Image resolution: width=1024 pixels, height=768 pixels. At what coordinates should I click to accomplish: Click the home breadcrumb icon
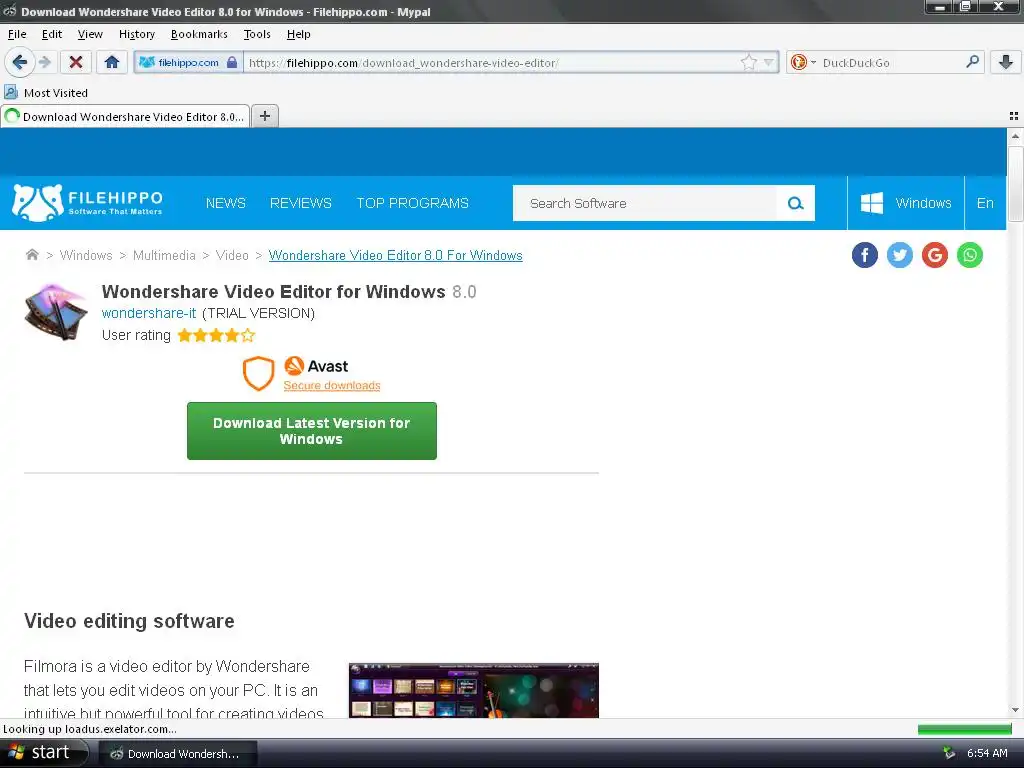(32, 255)
